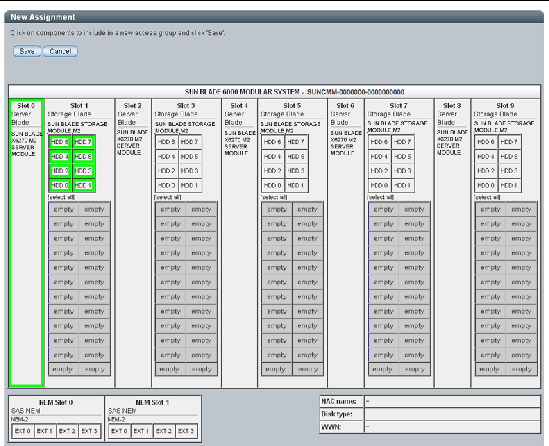Screen dimensions: 549x446
Task: Select HDD 7 in Slot 7
Action: [403, 142]
